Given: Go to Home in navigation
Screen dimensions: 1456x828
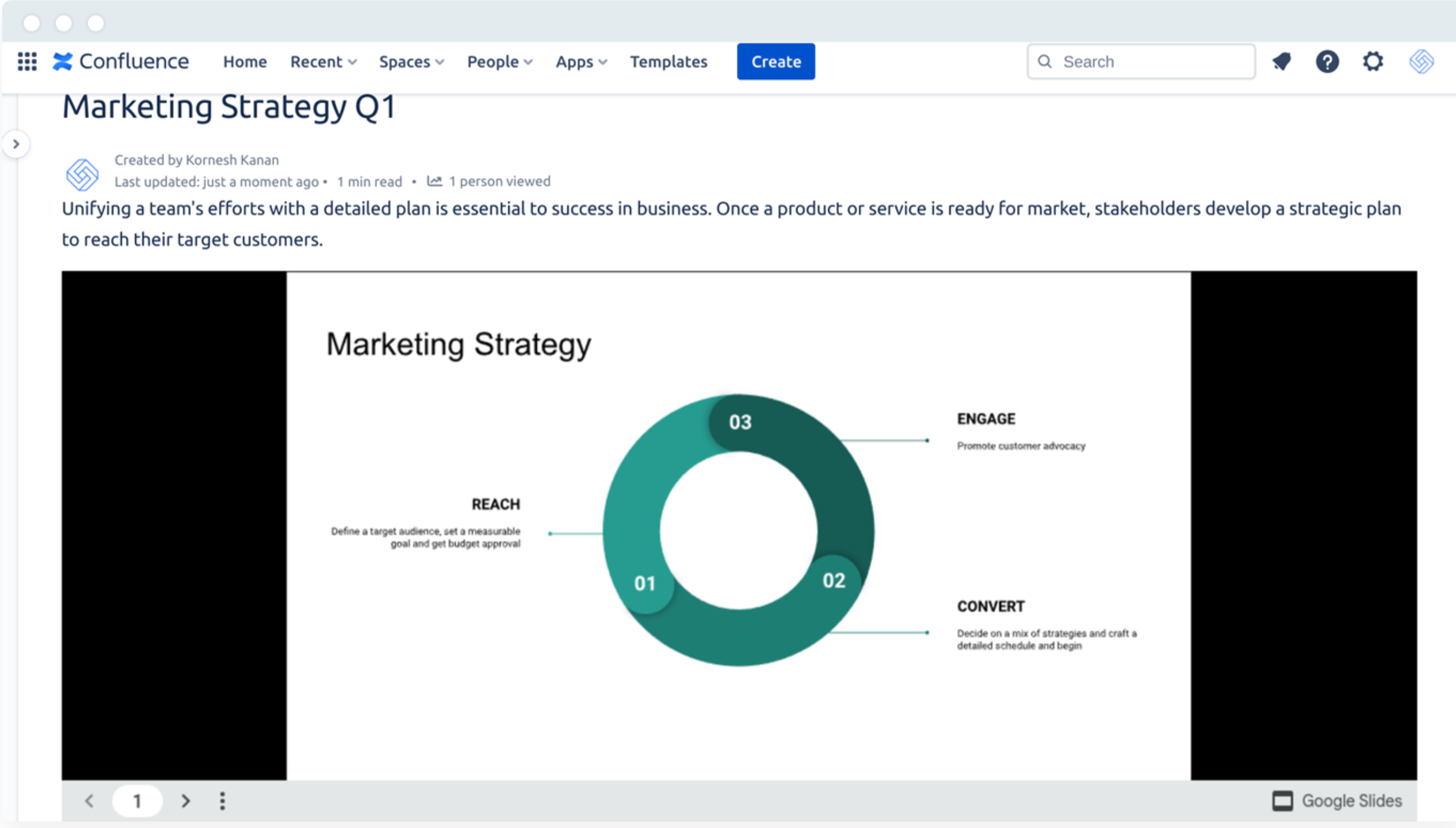Looking at the screenshot, I should 245,62.
